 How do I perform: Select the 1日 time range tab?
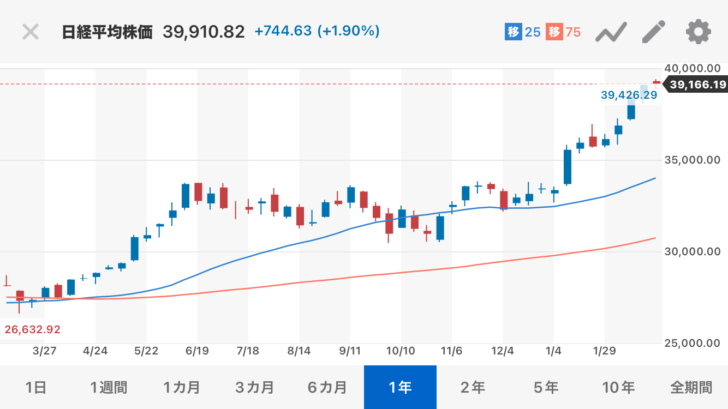(x=36, y=387)
